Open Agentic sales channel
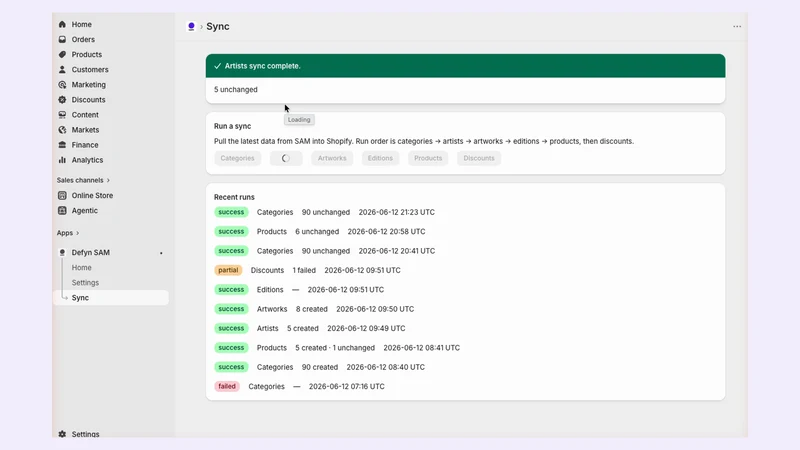The height and width of the screenshot is (450, 800). tap(85, 210)
